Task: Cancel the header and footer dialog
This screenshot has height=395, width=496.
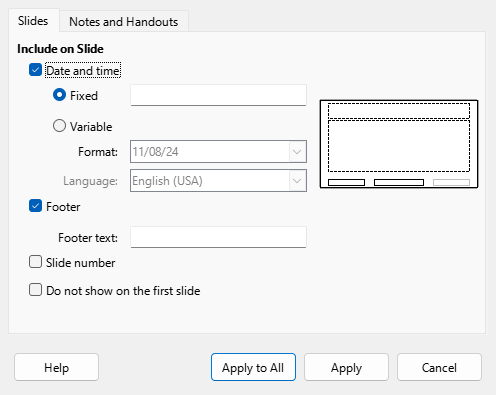Action: coord(439,367)
